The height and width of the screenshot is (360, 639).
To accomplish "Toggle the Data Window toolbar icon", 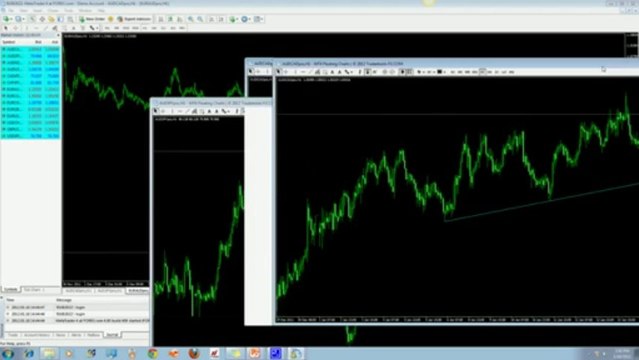I will click(x=42, y=19).
